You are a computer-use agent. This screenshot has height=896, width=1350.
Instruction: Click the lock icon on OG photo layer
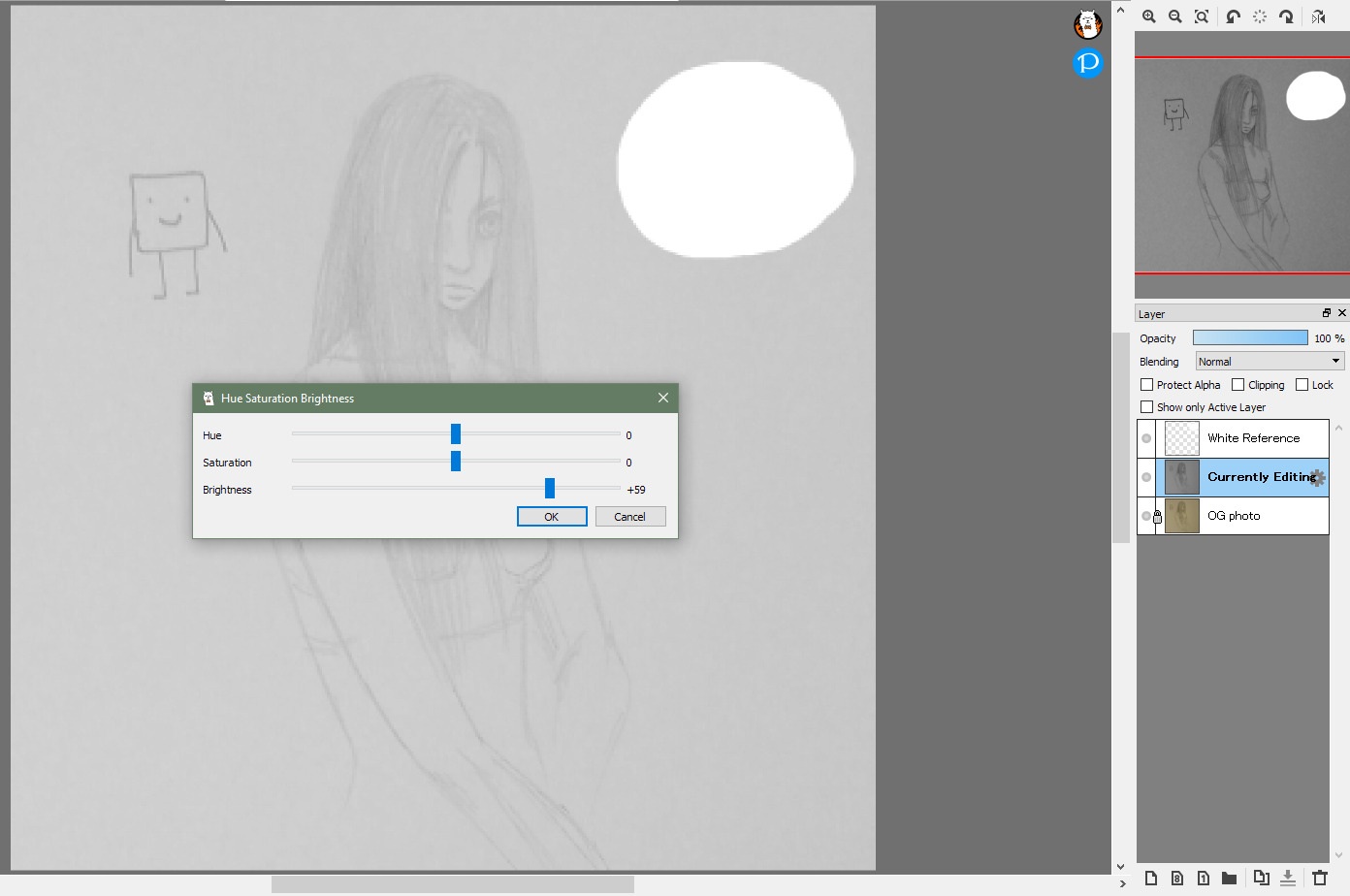point(1157,517)
